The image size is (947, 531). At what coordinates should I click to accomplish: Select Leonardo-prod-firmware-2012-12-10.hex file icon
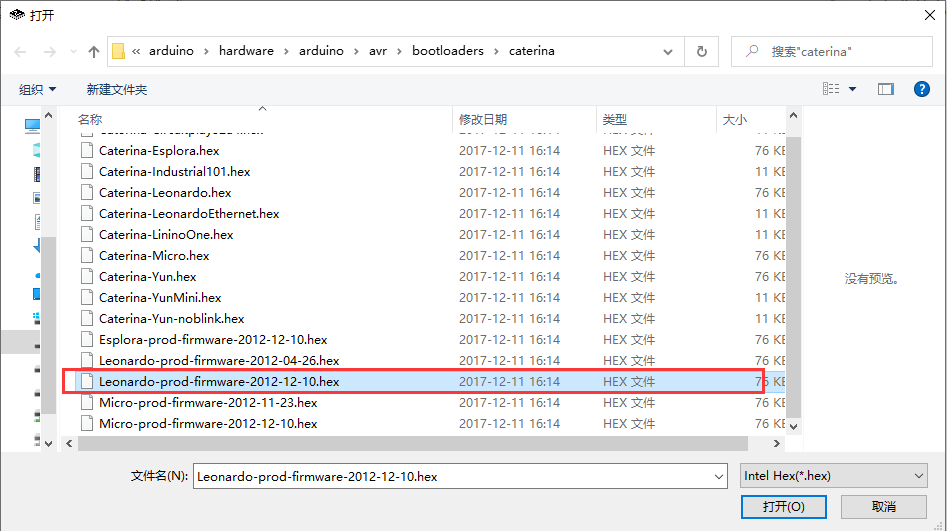pyautogui.click(x=87, y=381)
